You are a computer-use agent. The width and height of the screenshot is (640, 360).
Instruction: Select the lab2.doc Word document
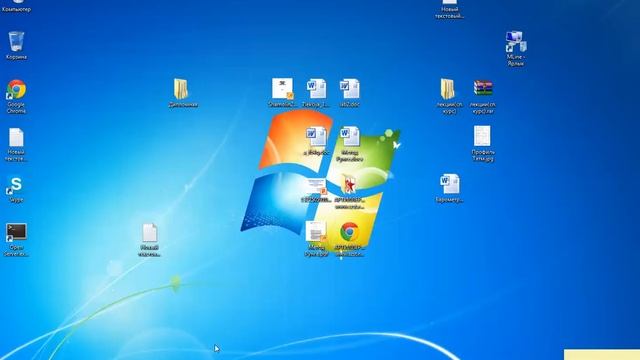pyautogui.click(x=350, y=89)
